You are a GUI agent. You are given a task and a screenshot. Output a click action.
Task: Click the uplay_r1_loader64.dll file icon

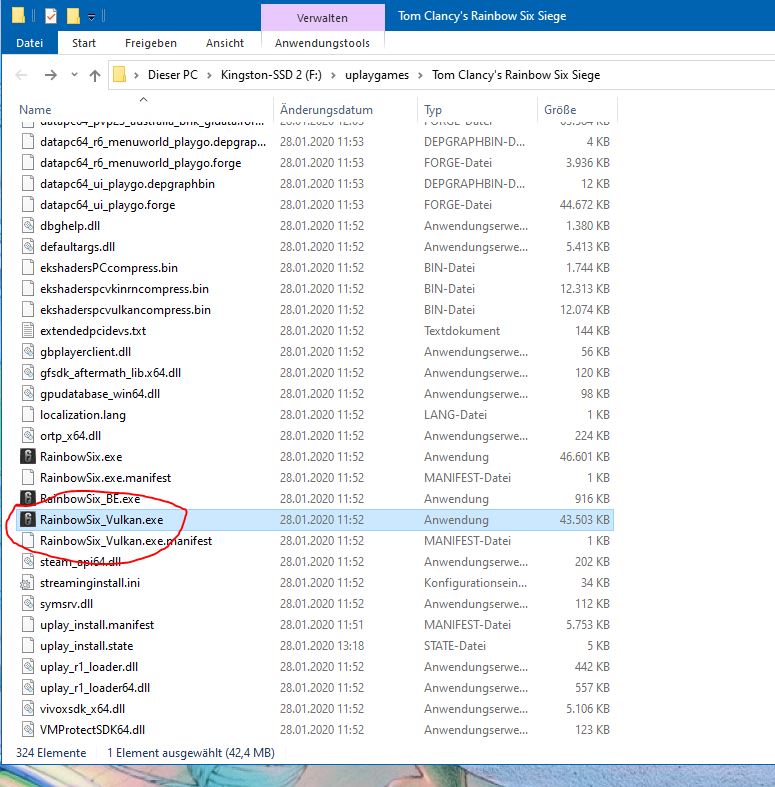28,688
